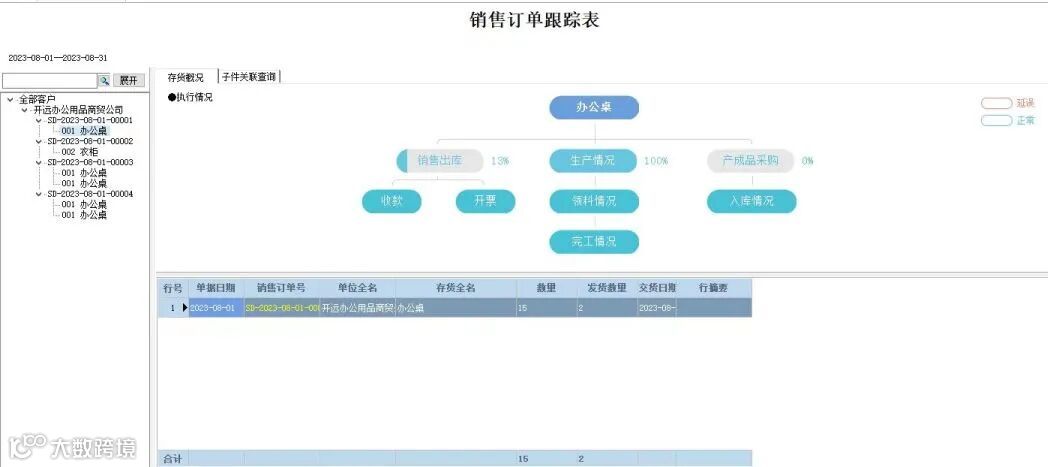Open the 收款 flowchart node
Image resolution: width=1048 pixels, height=467 pixels.
pyautogui.click(x=392, y=201)
